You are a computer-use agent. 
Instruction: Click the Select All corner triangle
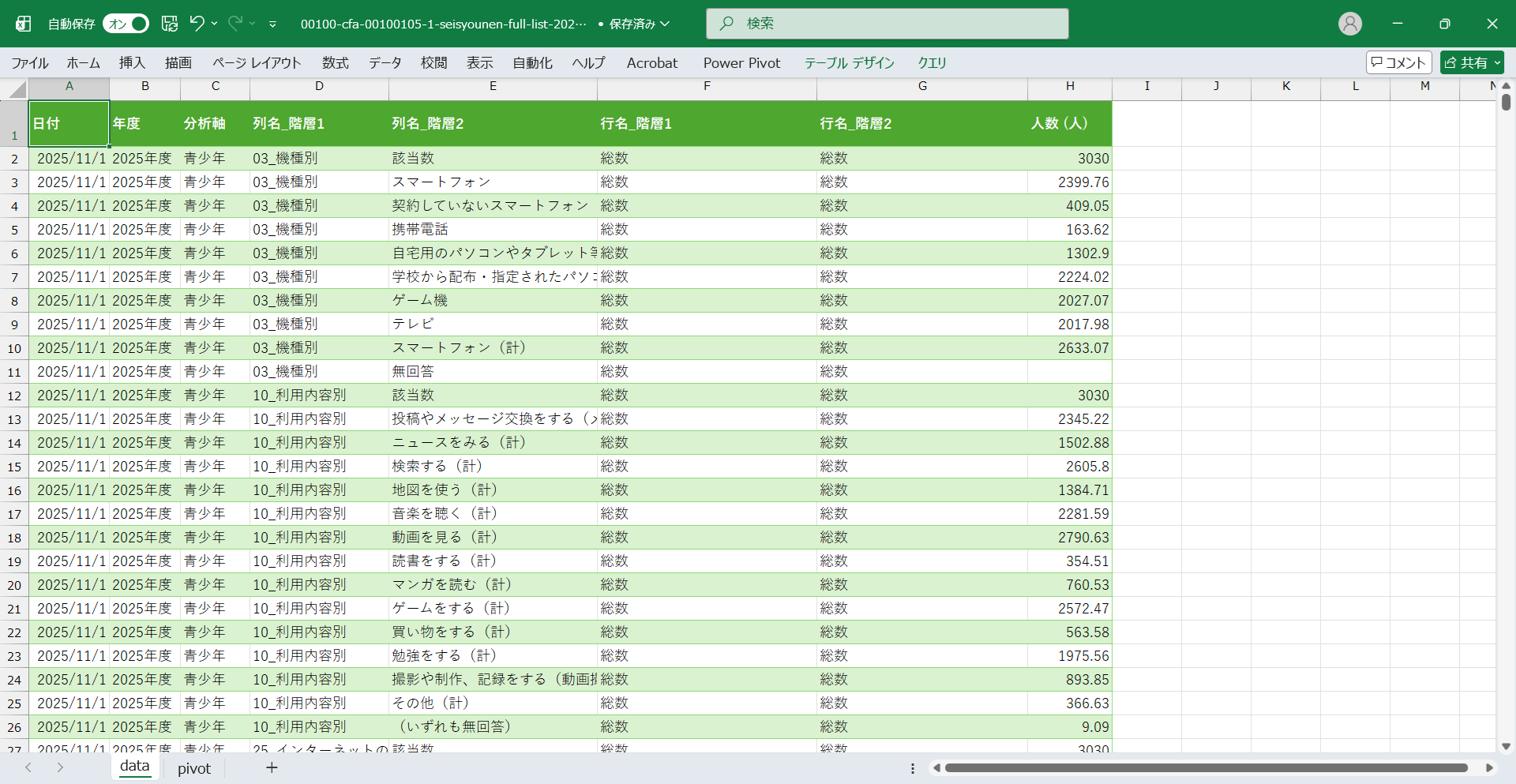pos(17,89)
